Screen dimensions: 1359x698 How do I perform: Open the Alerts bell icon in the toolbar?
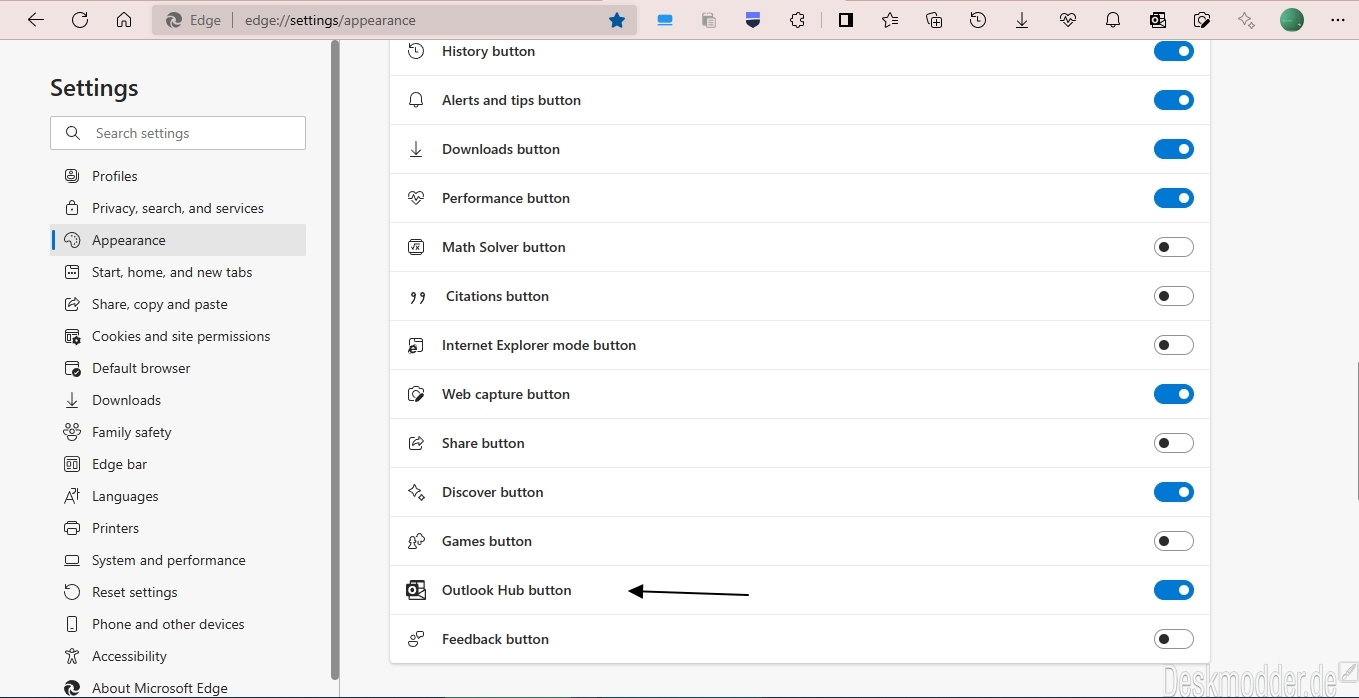pyautogui.click(x=1113, y=20)
